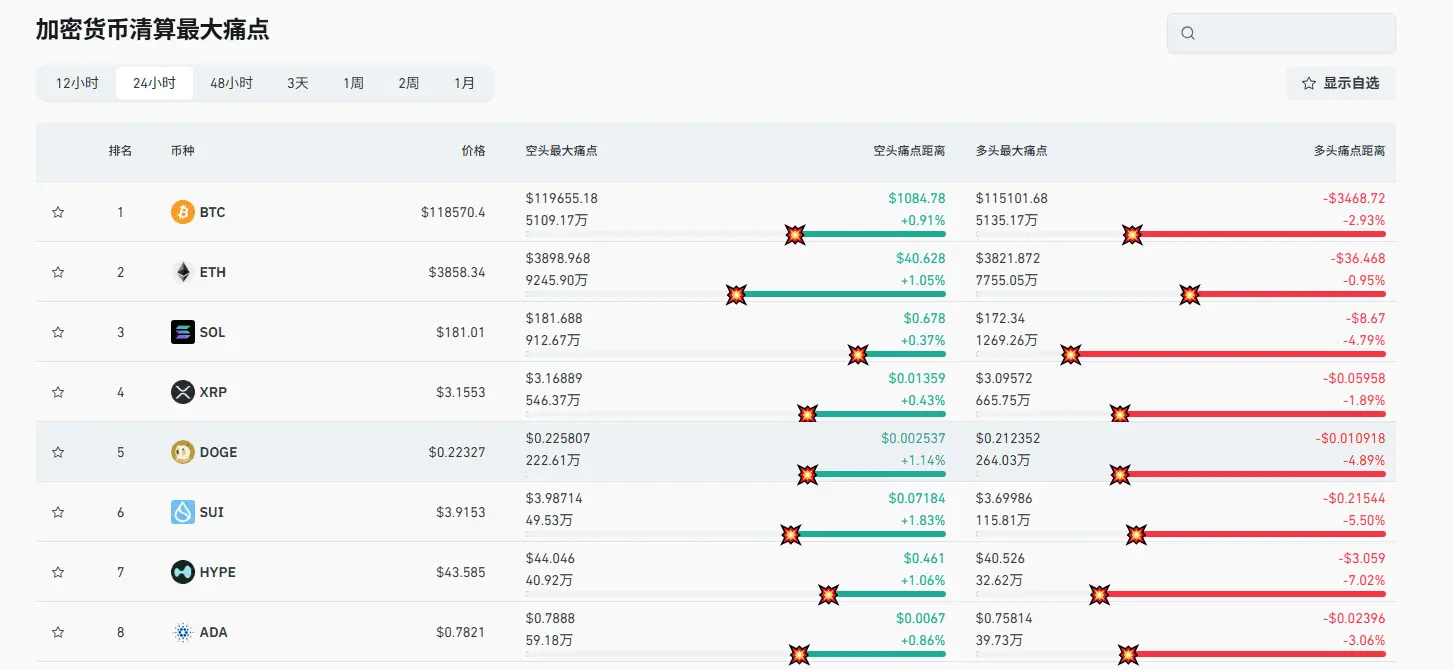This screenshot has height=670, width=1453.
Task: Click SUI short pain point explosion marker
Action: click(x=791, y=535)
